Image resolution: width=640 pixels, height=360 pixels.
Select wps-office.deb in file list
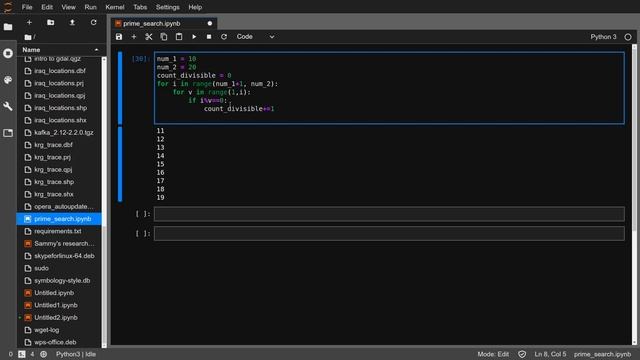point(59,342)
